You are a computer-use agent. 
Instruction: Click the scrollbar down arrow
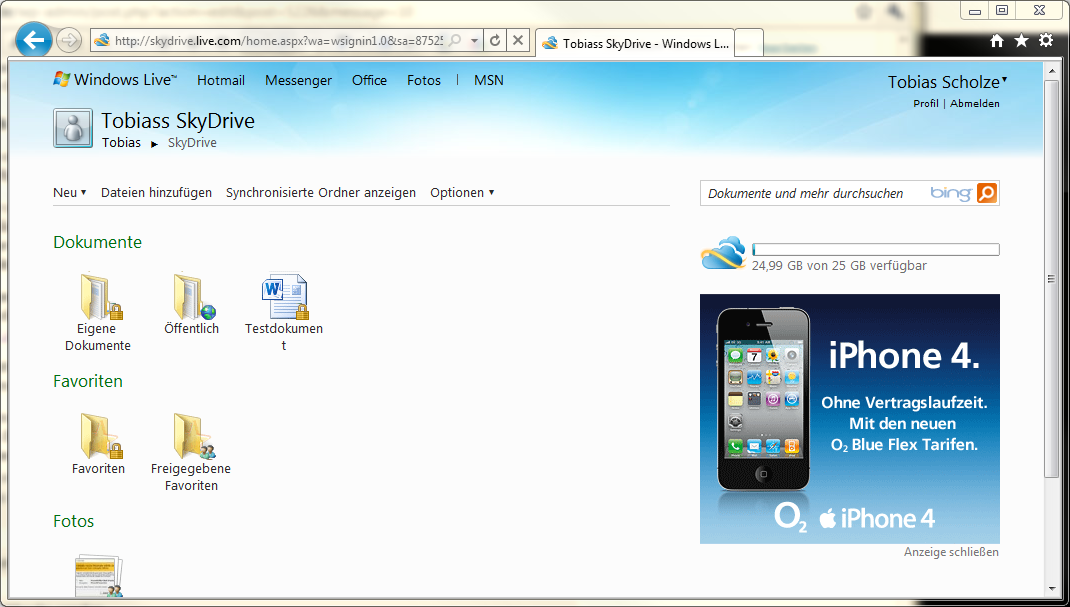point(1051,589)
